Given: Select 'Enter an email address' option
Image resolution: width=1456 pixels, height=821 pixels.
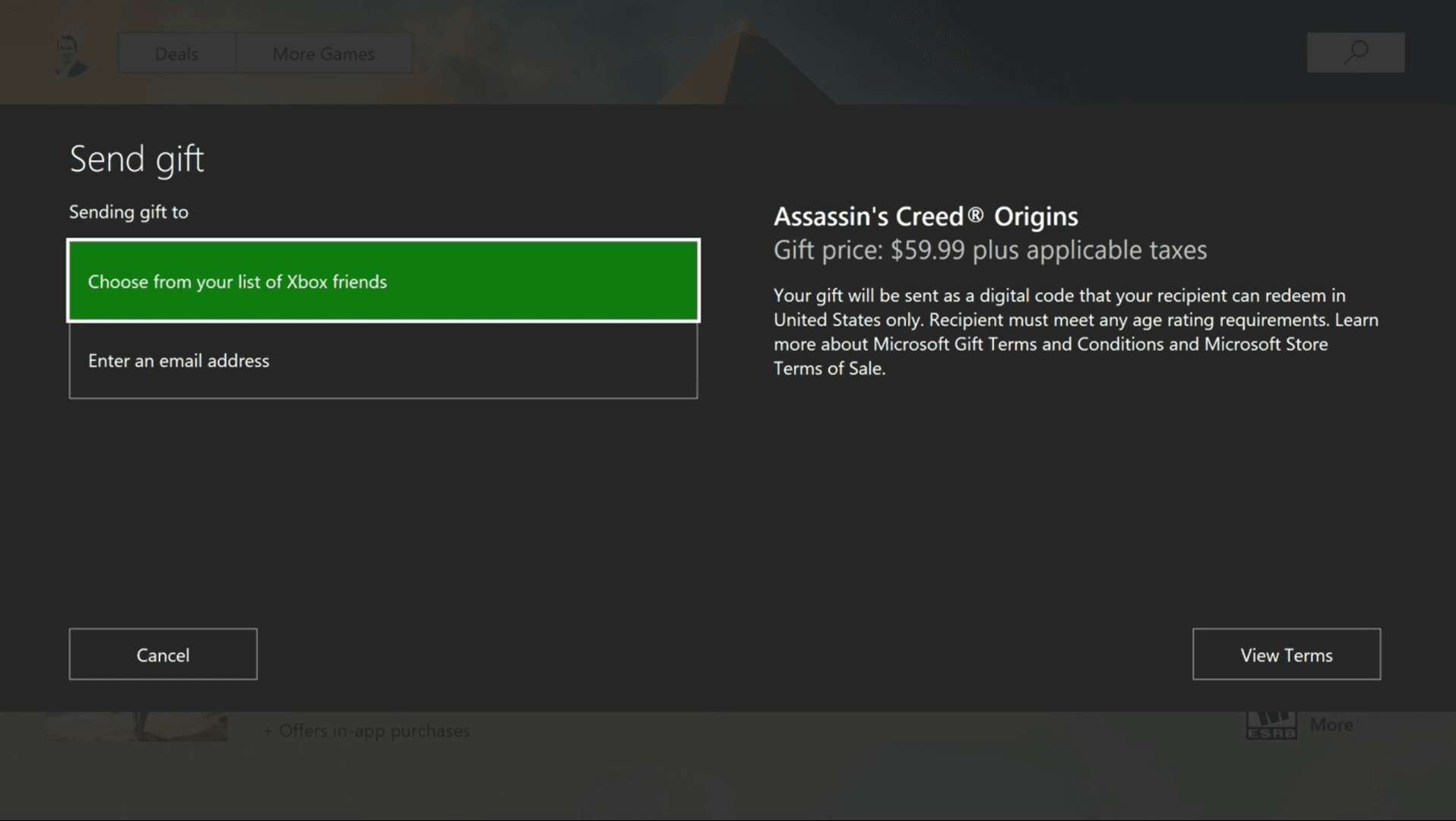Looking at the screenshot, I should [384, 360].
